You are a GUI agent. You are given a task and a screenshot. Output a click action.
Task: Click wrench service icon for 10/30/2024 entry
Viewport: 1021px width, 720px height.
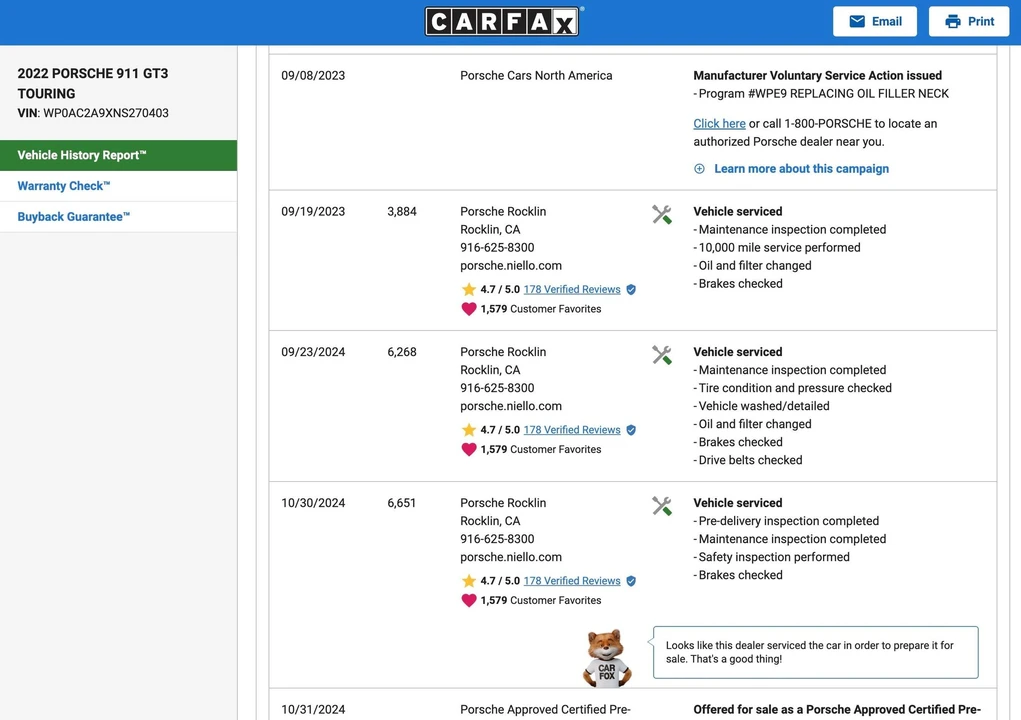[662, 506]
